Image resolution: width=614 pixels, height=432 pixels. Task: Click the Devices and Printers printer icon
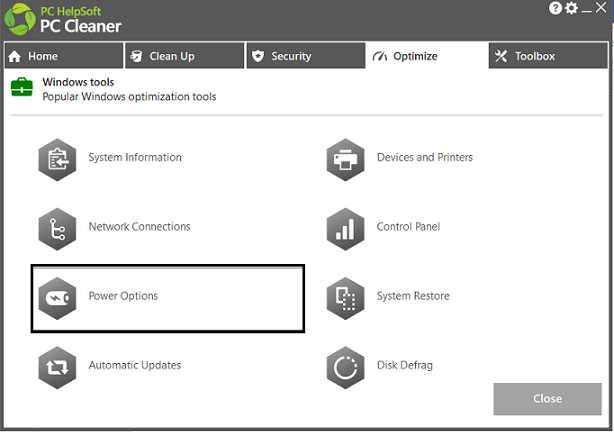tap(345, 160)
